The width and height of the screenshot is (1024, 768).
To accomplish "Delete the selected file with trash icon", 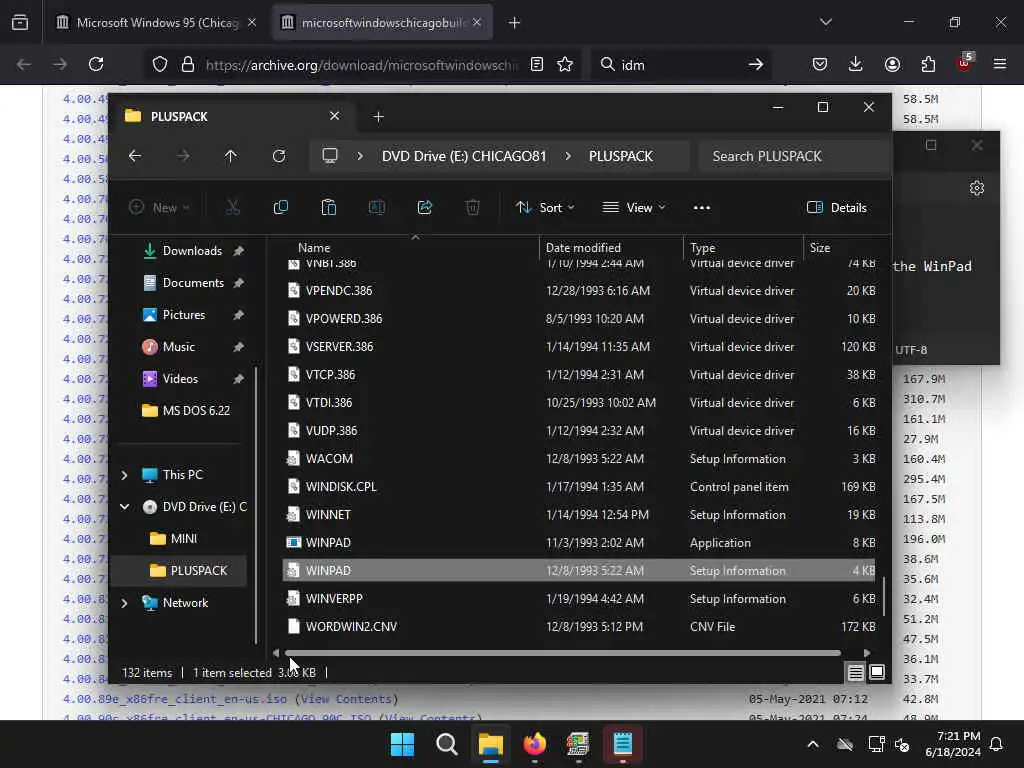I will 473,208.
